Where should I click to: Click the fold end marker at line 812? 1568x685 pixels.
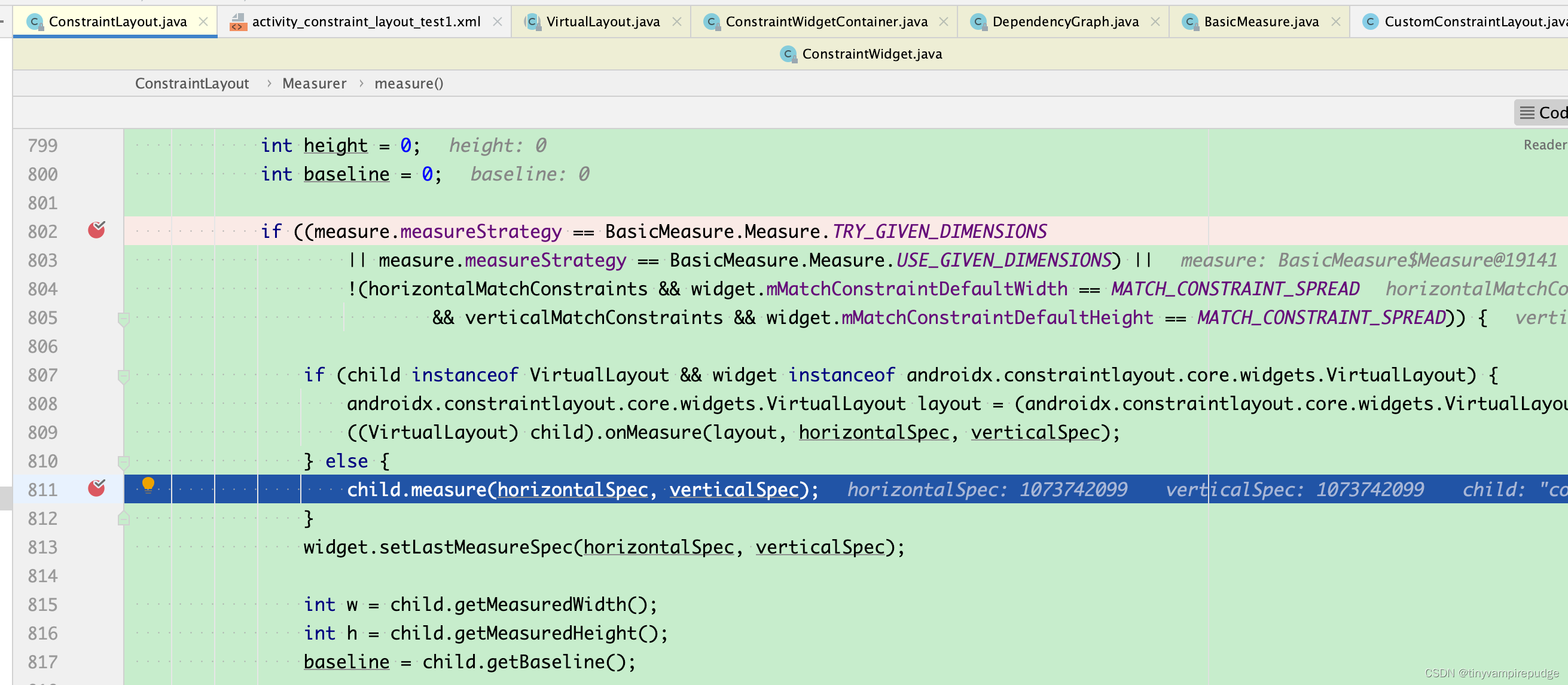coord(124,519)
